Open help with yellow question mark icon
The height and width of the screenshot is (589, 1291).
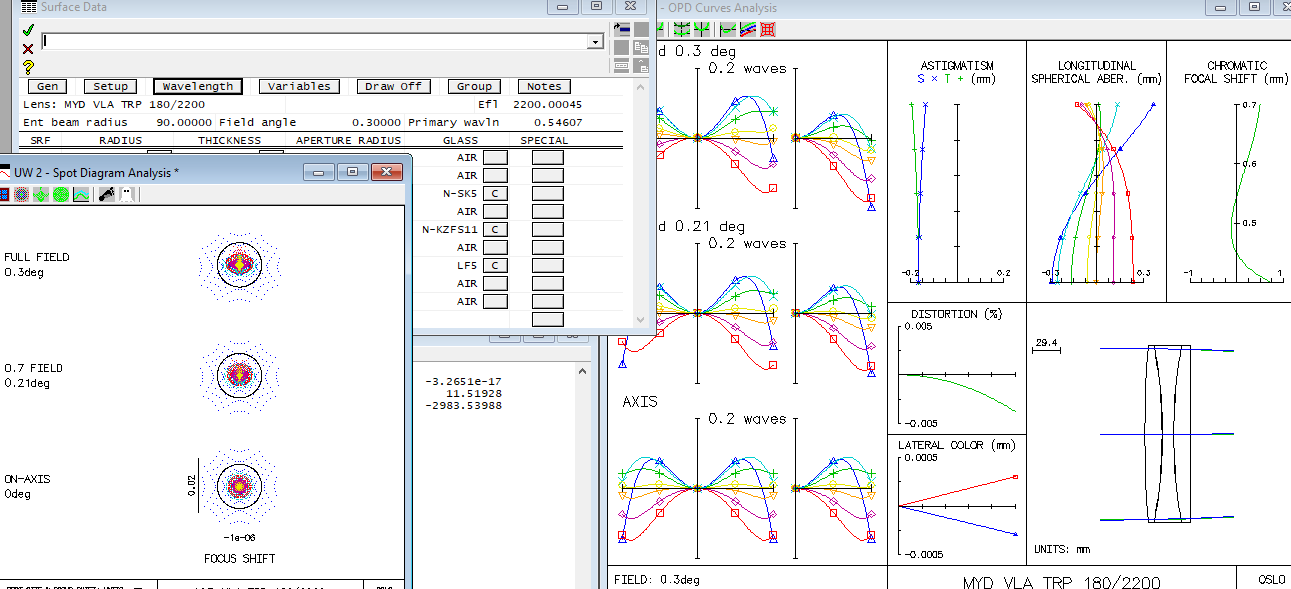coord(28,67)
